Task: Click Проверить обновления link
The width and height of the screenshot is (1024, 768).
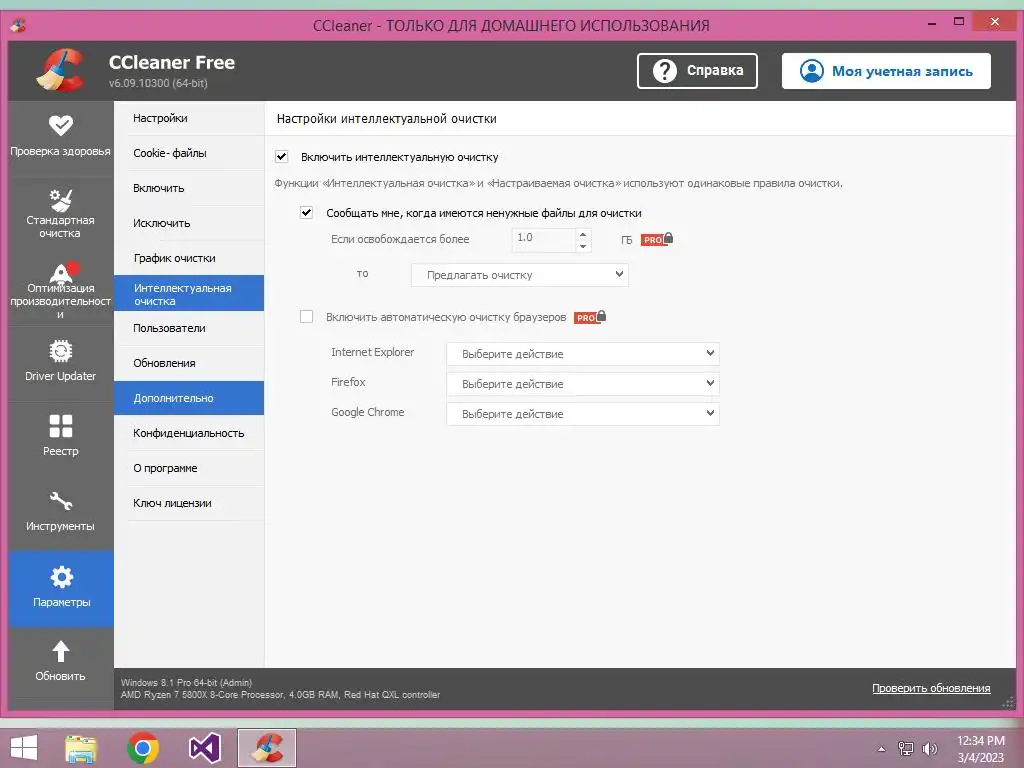Action: click(x=931, y=688)
